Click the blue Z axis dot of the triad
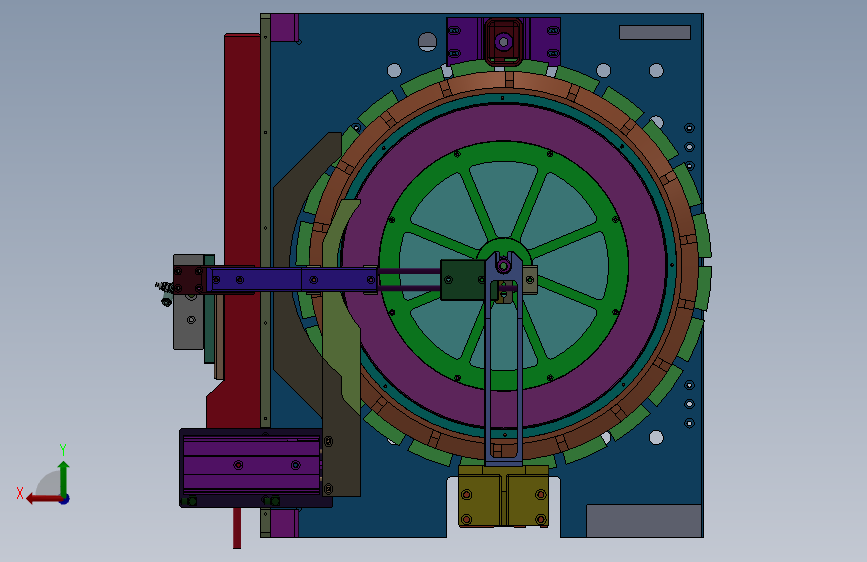The height and width of the screenshot is (562, 867). click(65, 499)
